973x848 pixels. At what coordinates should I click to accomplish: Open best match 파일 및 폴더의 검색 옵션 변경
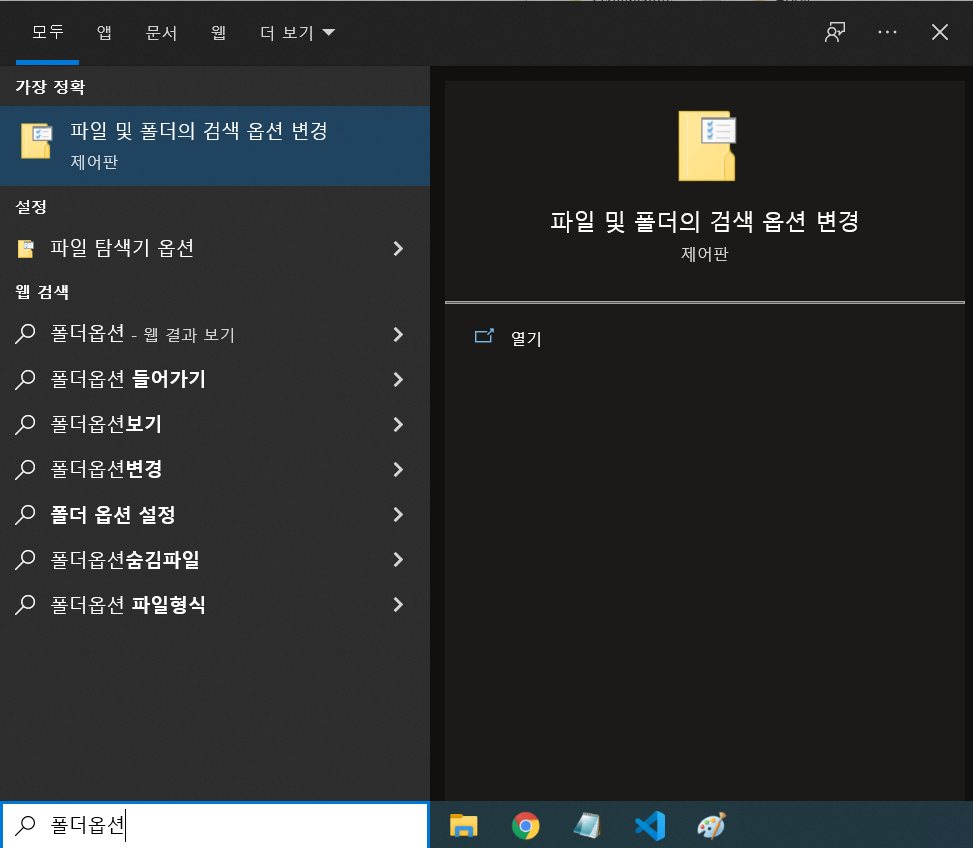pos(215,146)
